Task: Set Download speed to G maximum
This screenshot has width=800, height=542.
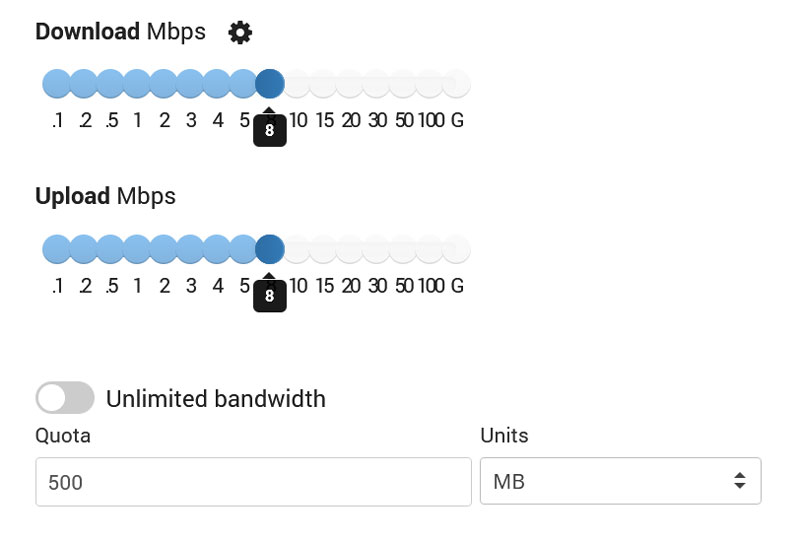Action: click(x=457, y=83)
